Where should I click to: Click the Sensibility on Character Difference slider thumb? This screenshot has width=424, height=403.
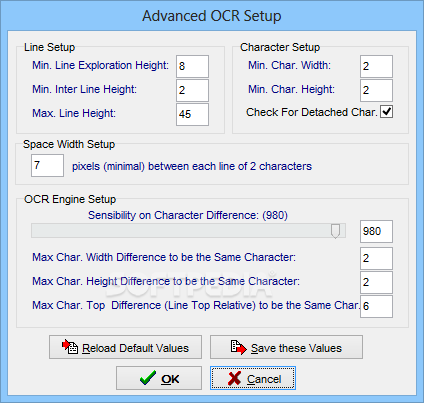(335, 231)
